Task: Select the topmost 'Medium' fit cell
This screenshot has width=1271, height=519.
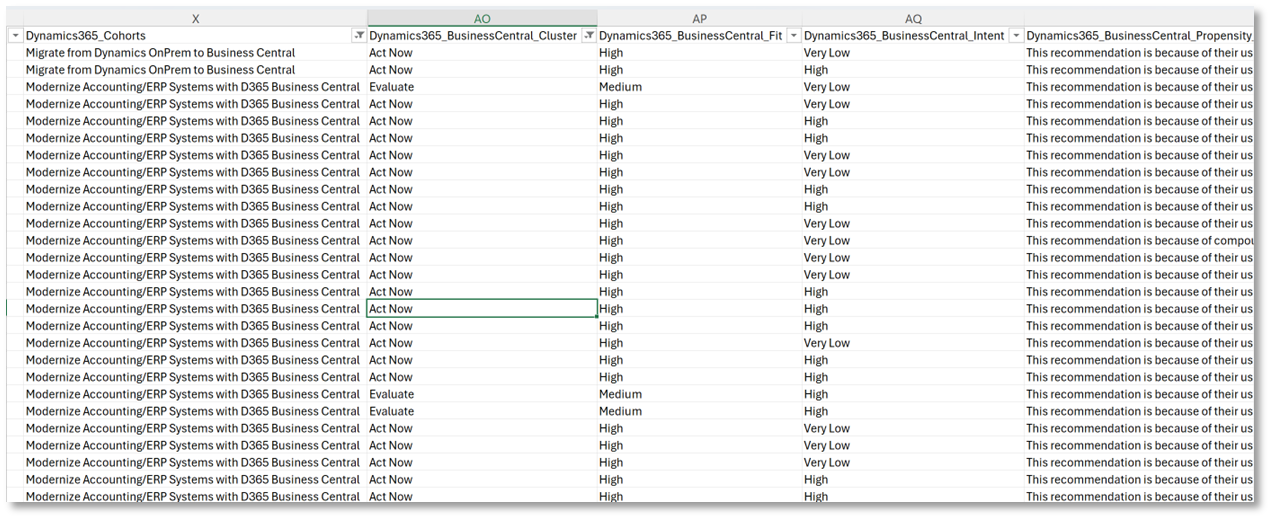Action: point(699,87)
